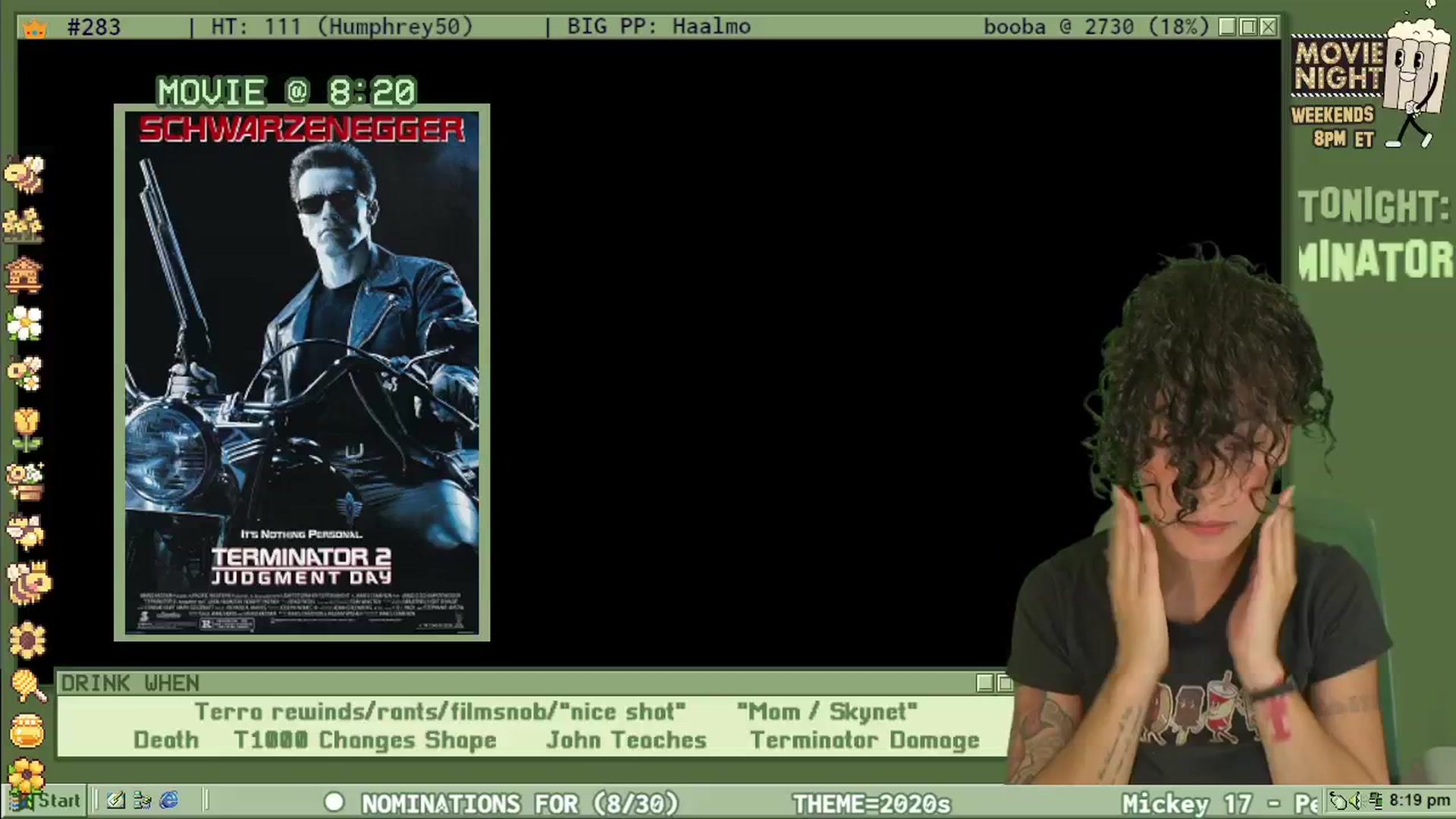Click the 'DRINK WHEN' panel title
Image resolution: width=1456 pixels, height=819 pixels.
pos(130,683)
